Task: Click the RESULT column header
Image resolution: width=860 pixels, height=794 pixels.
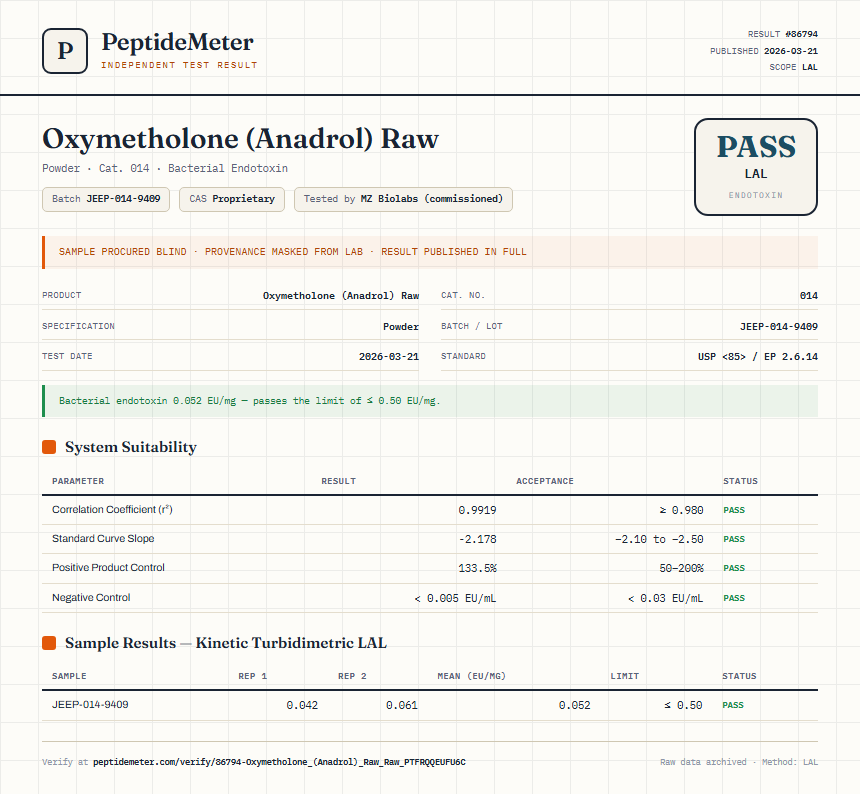Action: click(338, 481)
